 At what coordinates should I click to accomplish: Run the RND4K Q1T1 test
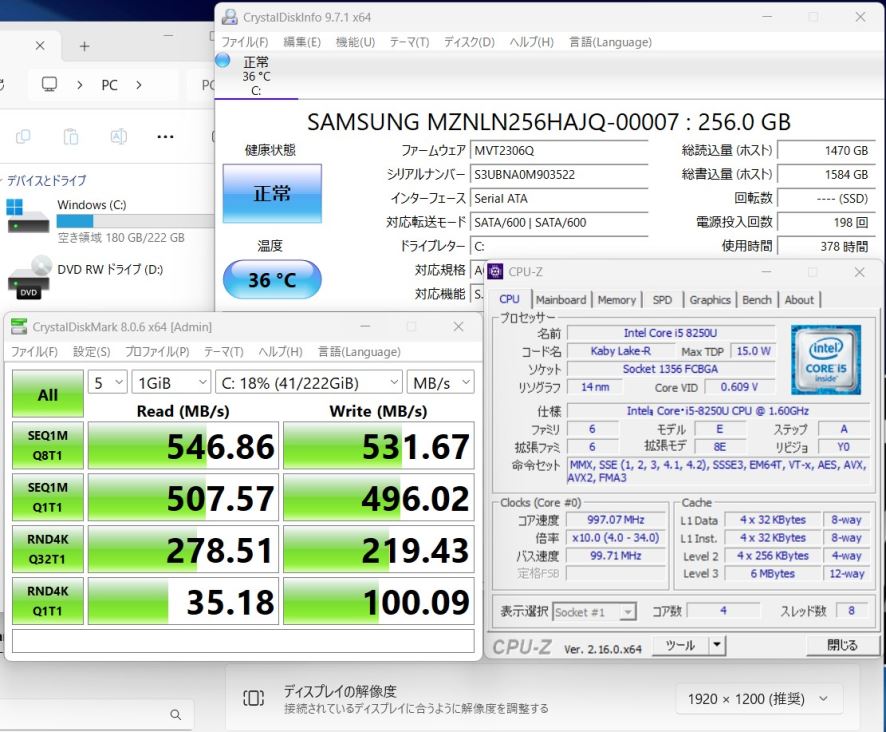48,601
